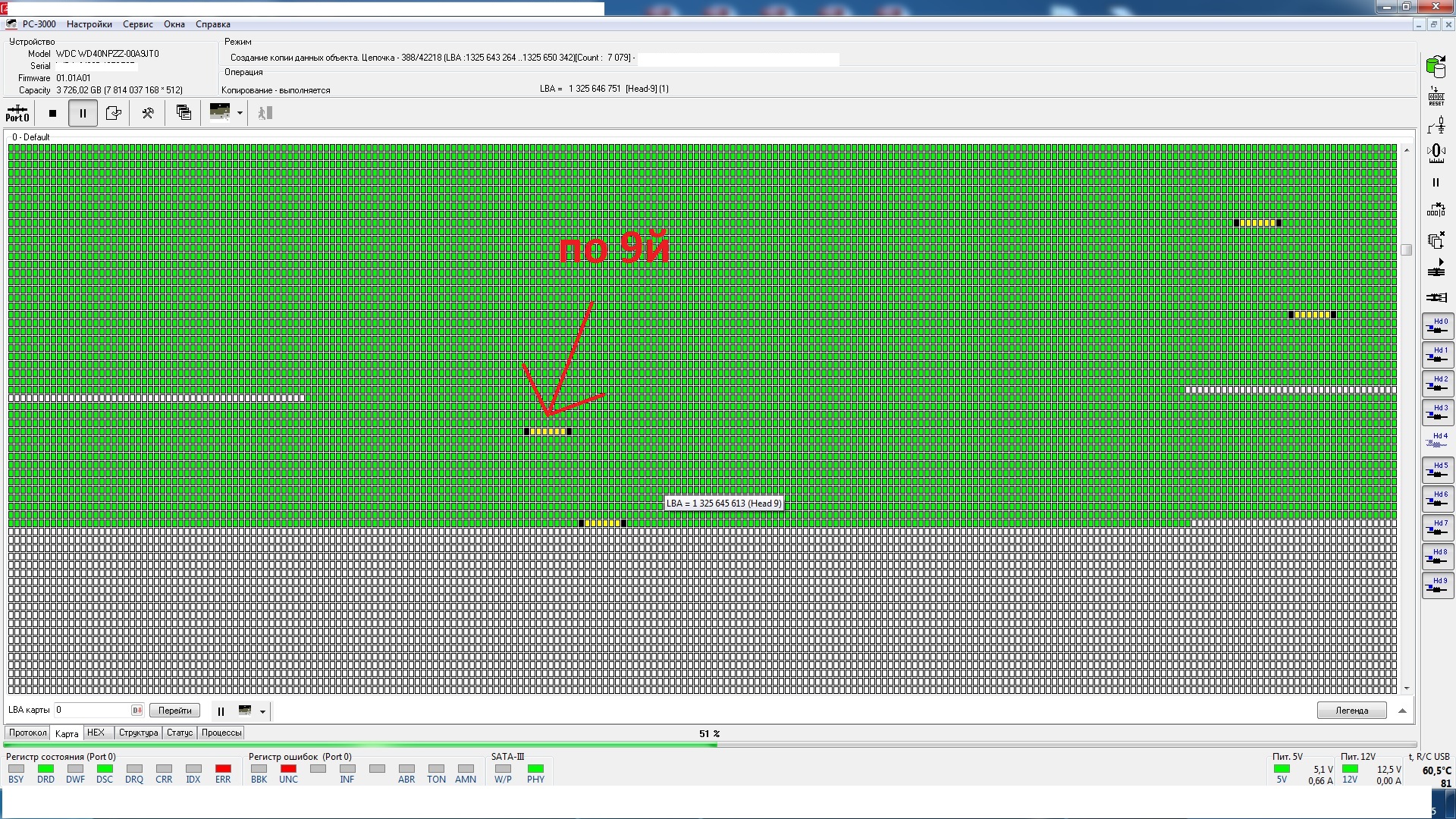Toggle head Hd 4 button
The width and height of the screenshot is (1456, 819).
1437,441
